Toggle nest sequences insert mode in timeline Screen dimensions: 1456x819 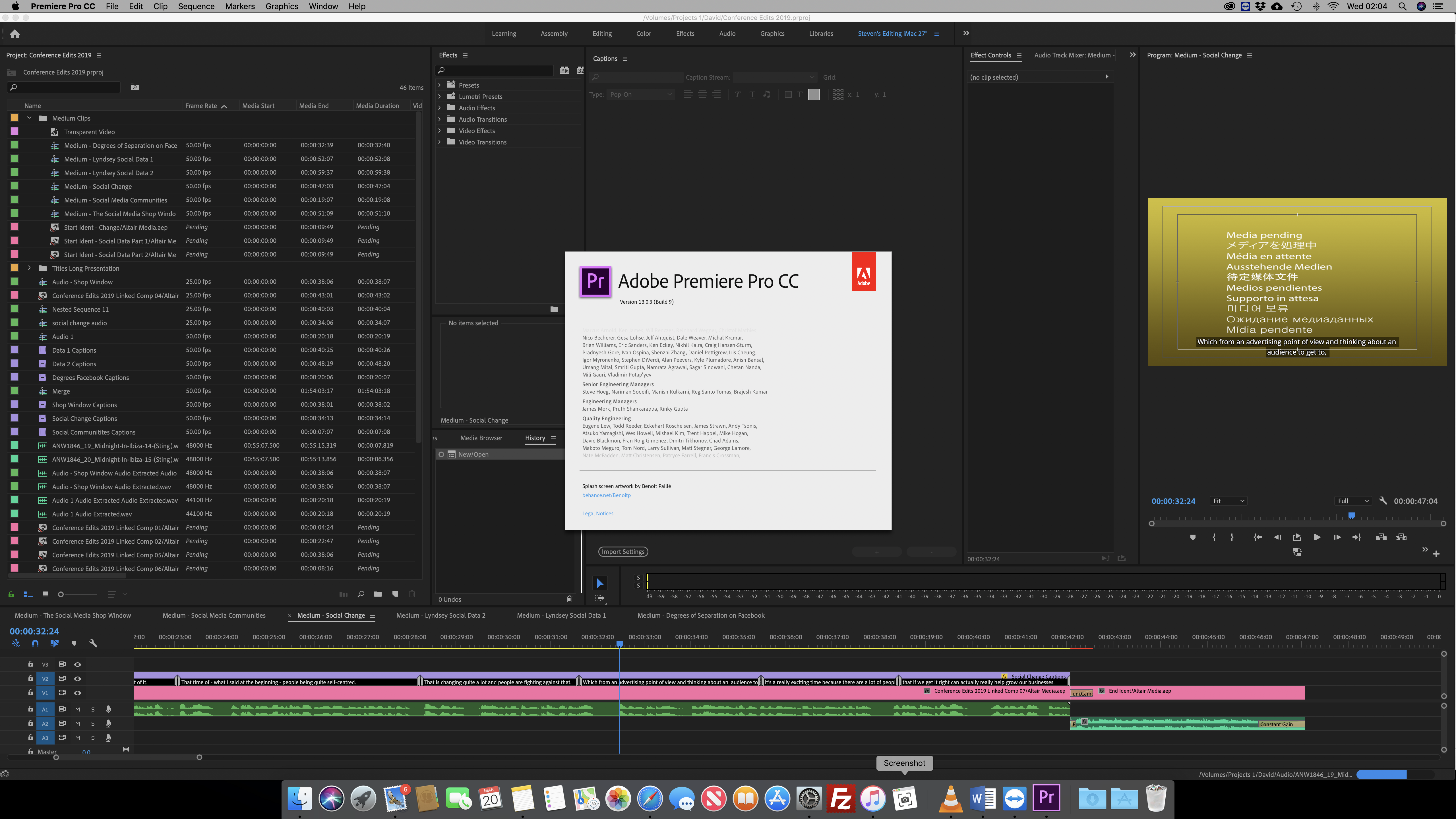coord(16,643)
